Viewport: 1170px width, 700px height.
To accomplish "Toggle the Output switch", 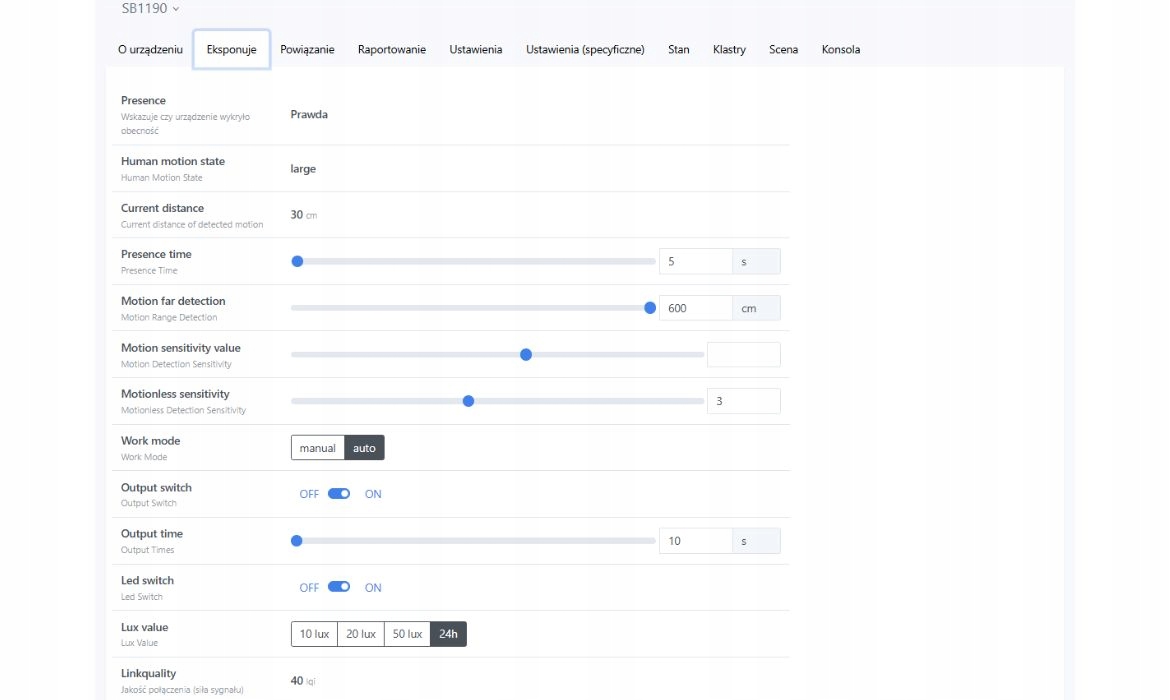I will 339,494.
